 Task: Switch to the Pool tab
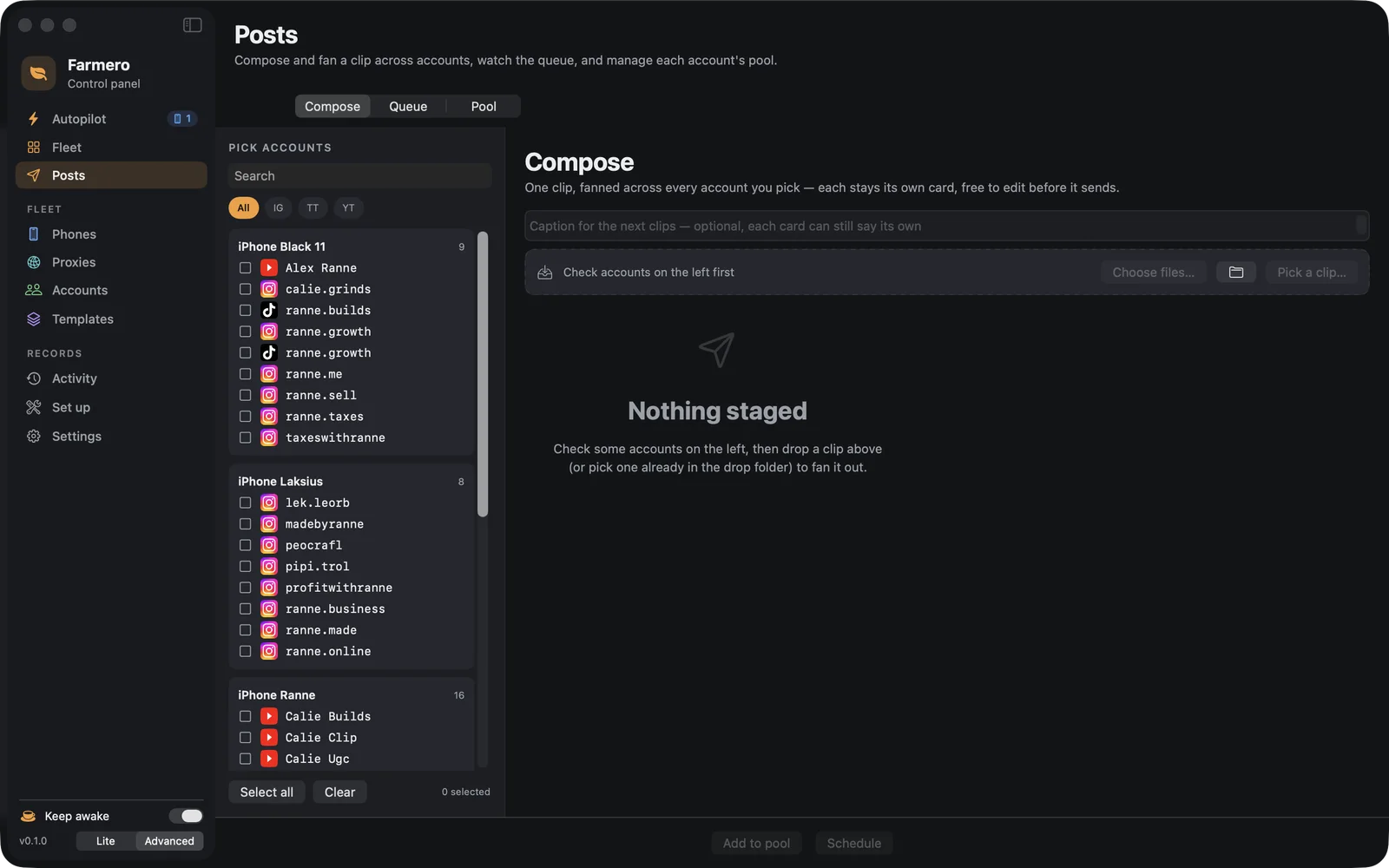(484, 106)
